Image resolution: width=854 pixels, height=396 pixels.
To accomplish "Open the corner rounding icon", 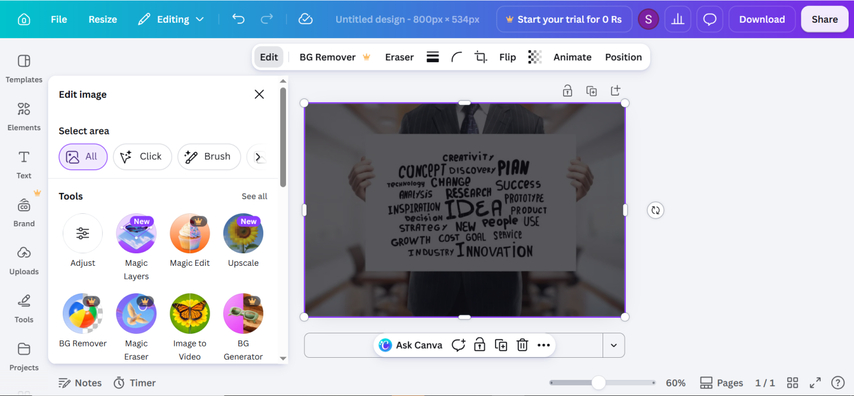I will point(456,57).
